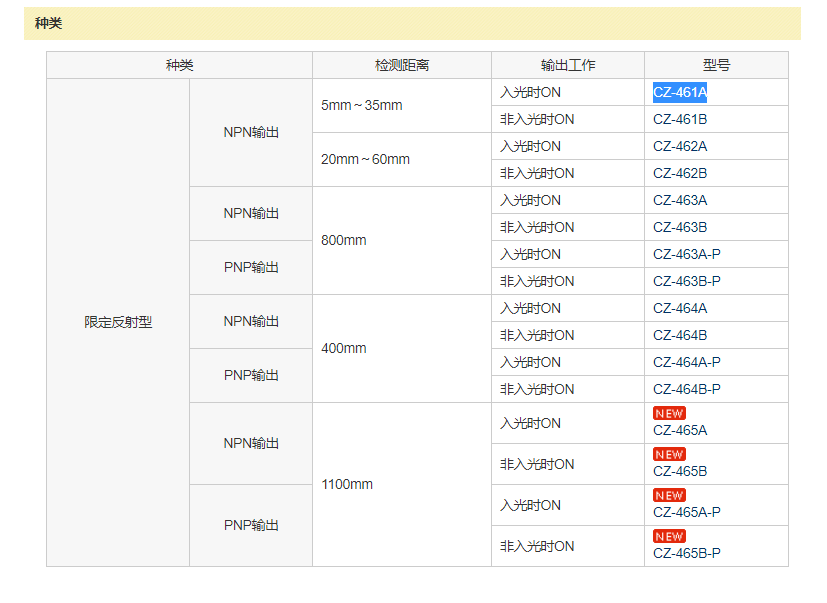Choose model CZ-463A-P

687,254
